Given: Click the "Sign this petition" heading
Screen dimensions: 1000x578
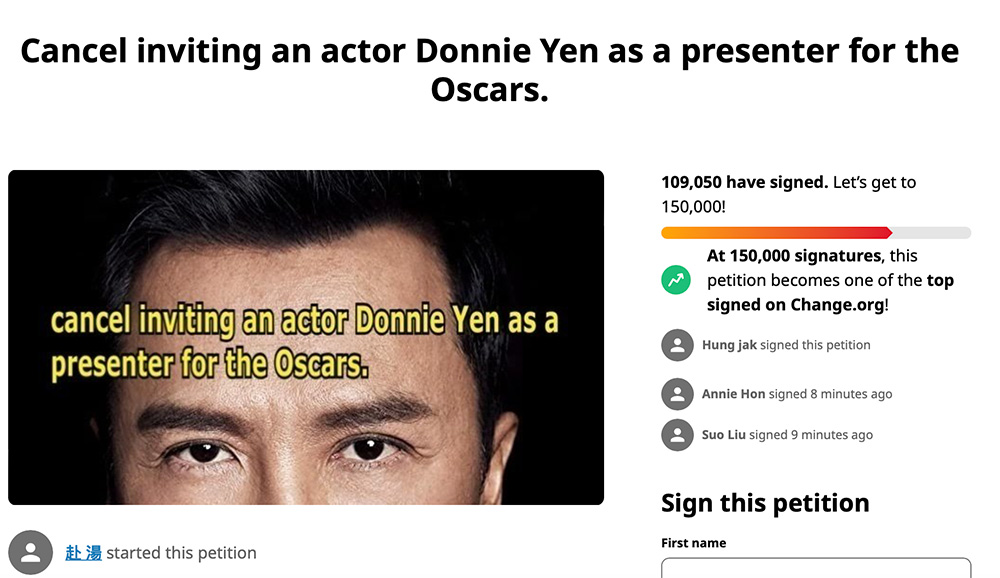Looking at the screenshot, I should coord(765,503).
